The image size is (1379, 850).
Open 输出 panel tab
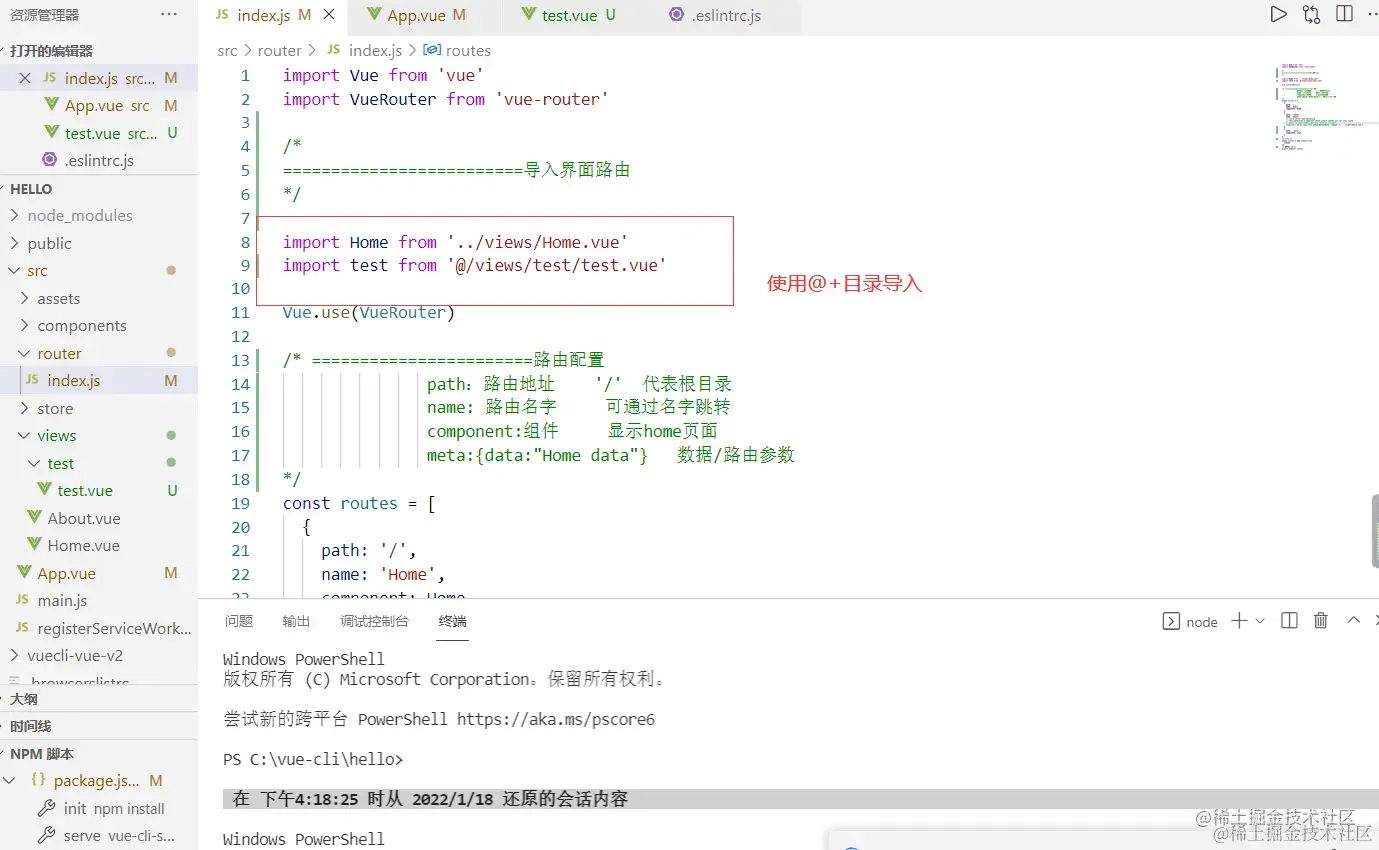click(296, 621)
